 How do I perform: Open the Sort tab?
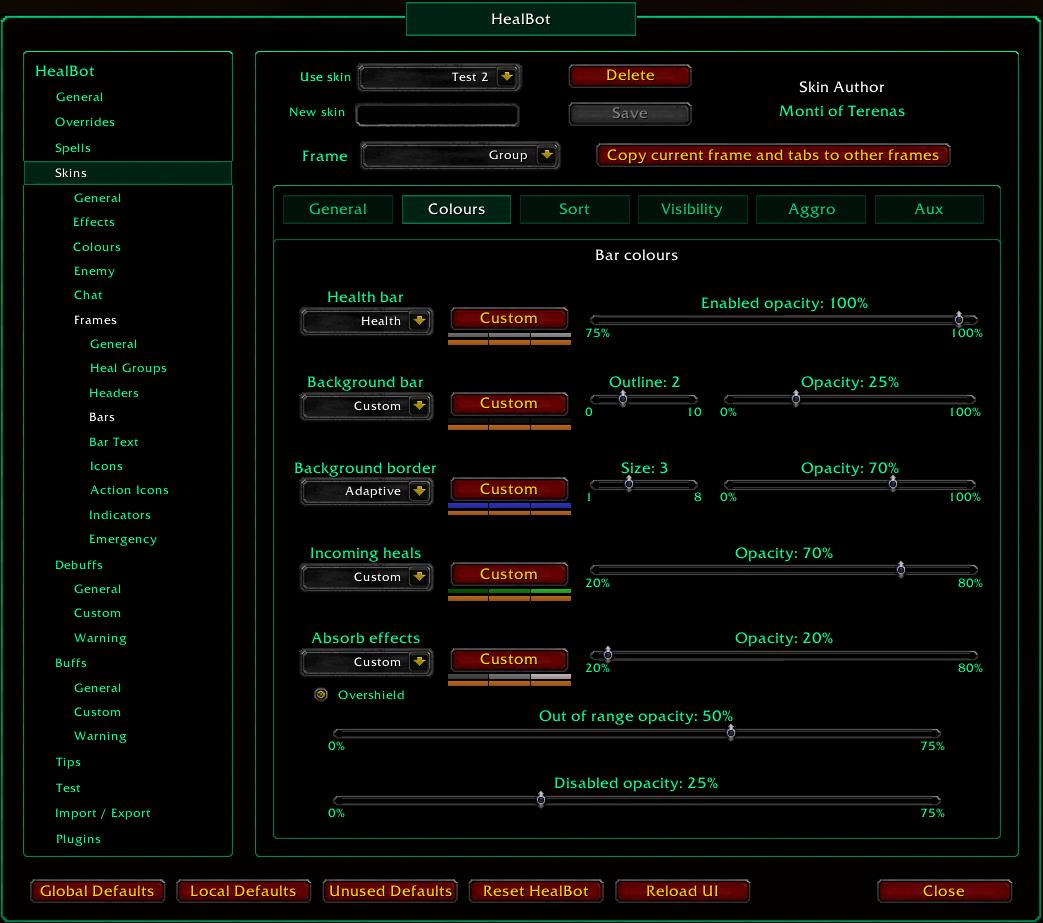tap(574, 209)
